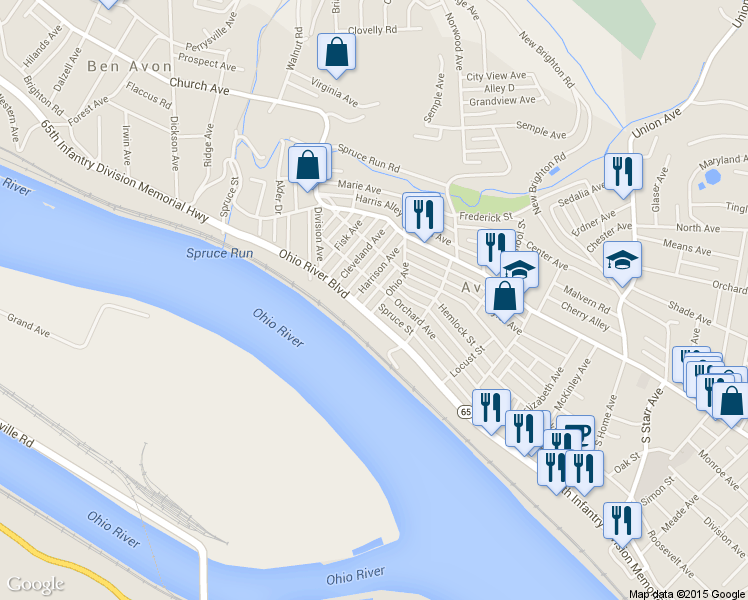Select the school marker near Chester Ave
748x600 pixels.
[x=622, y=263]
